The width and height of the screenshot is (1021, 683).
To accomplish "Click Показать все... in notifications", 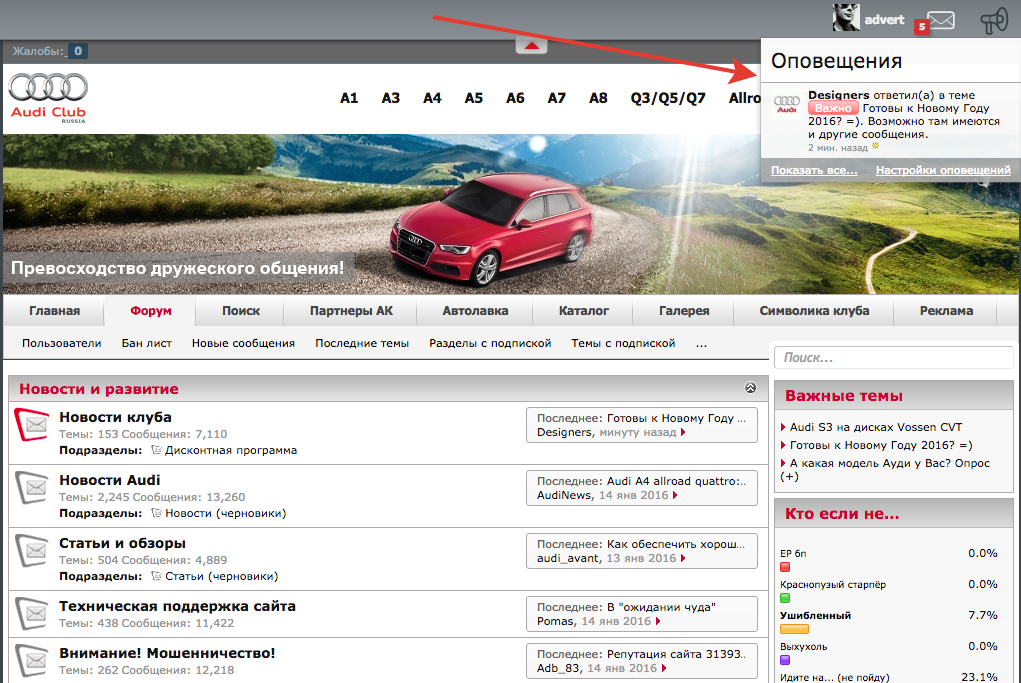I will (x=814, y=171).
